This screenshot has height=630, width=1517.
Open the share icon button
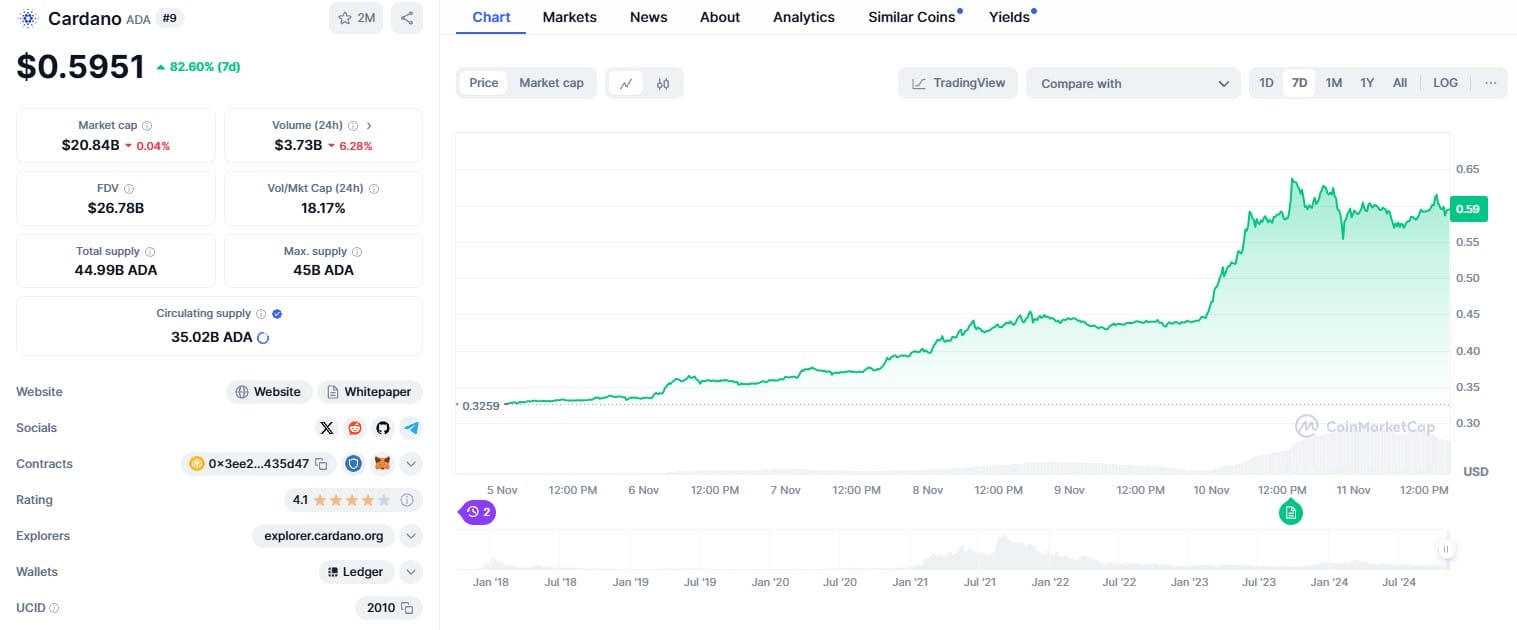(406, 18)
